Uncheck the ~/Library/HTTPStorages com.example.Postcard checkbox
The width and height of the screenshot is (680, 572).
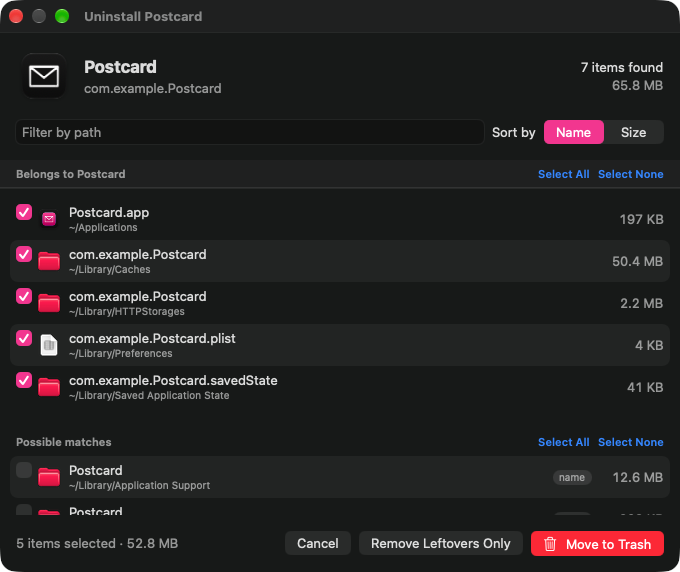[24, 297]
